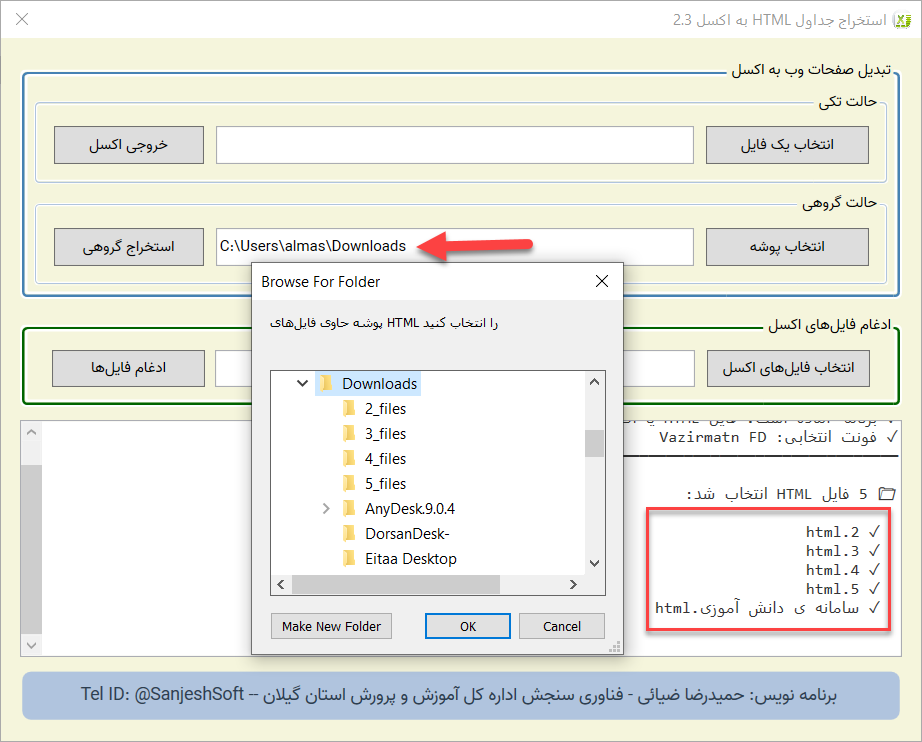
Task: Click the Eitaa Desktop folder icon
Action: pyautogui.click(x=349, y=559)
